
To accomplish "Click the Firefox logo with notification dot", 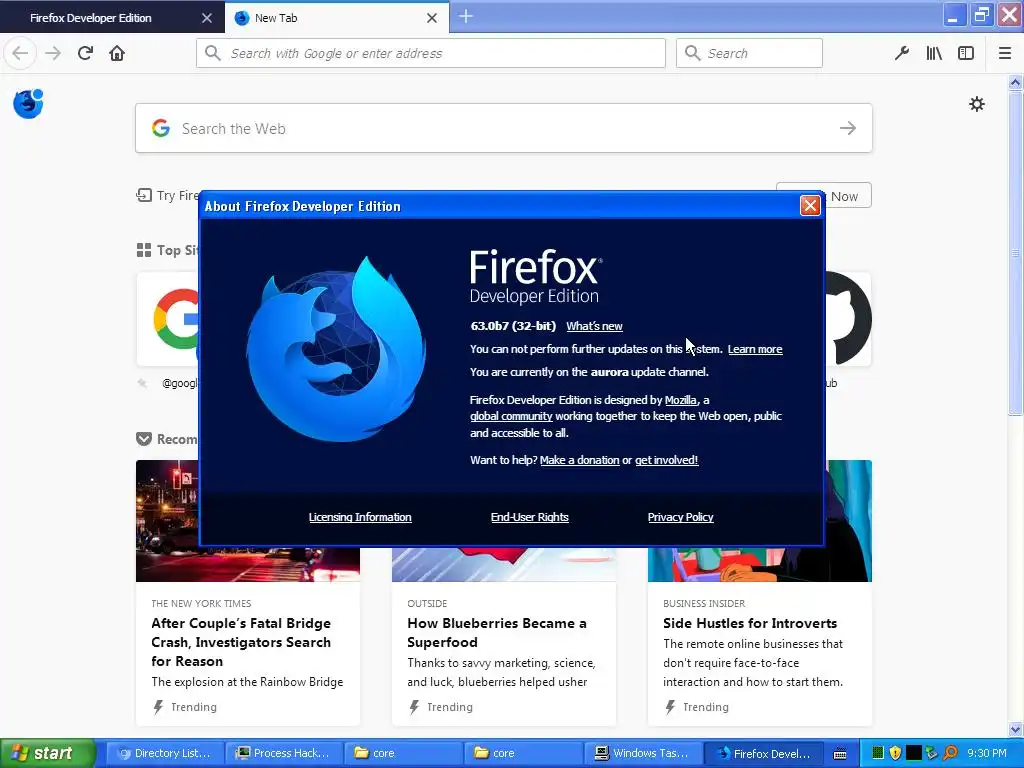I will (x=28, y=104).
